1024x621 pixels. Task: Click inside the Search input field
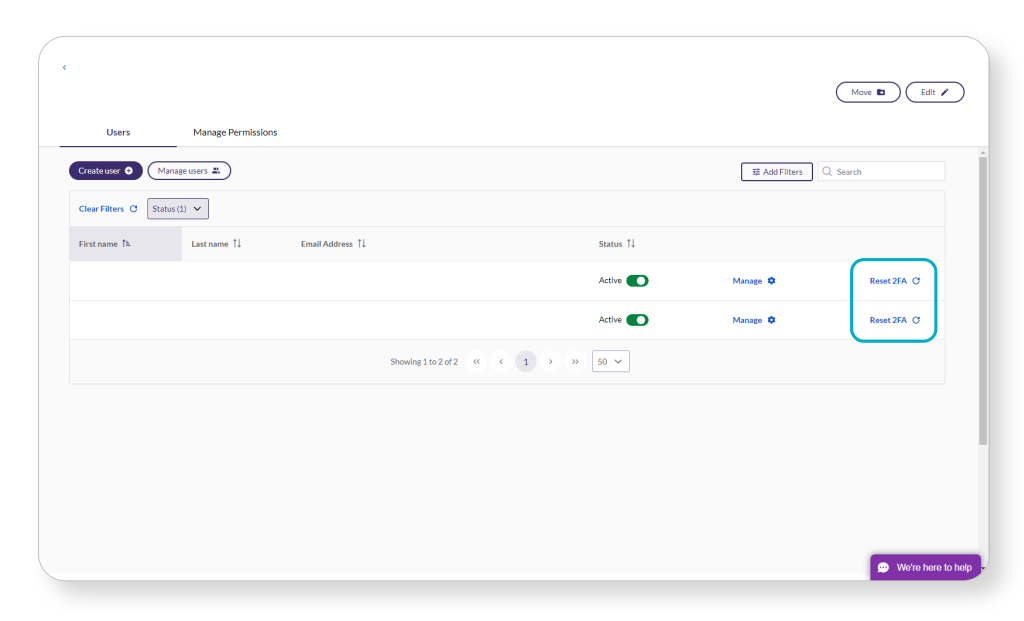(880, 171)
